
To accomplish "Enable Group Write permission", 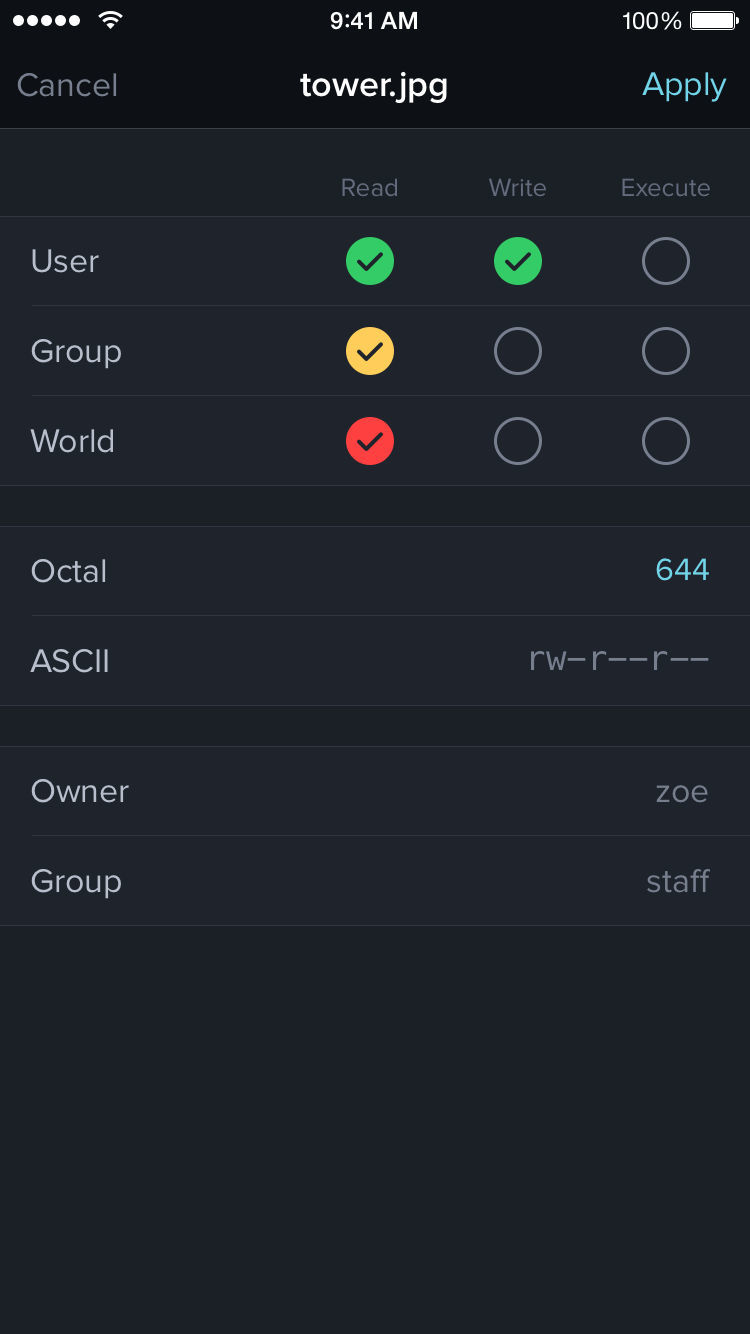I will tap(518, 351).
